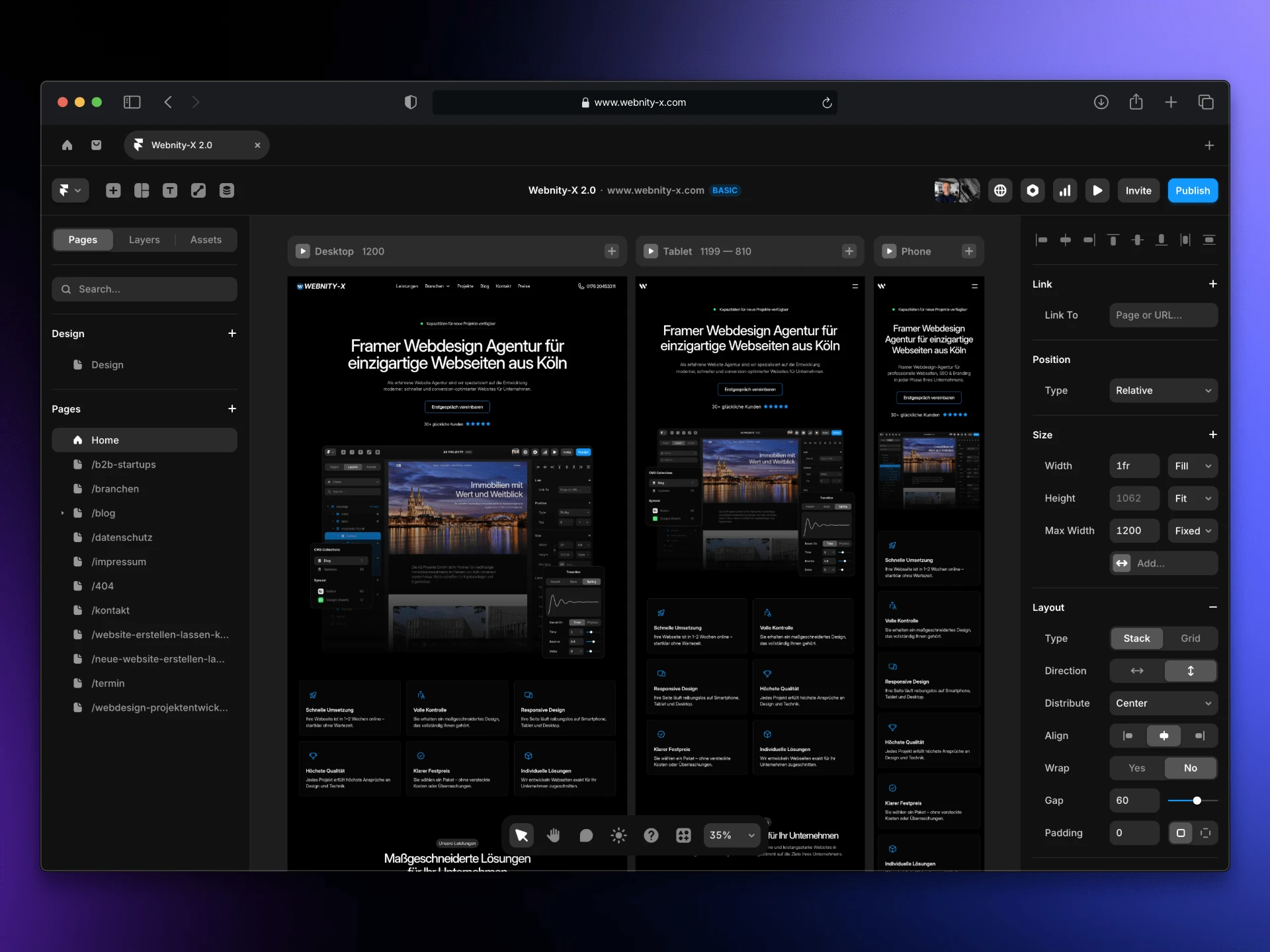Add a link with Link plus
The height and width of the screenshot is (952, 1270).
pos(1212,284)
